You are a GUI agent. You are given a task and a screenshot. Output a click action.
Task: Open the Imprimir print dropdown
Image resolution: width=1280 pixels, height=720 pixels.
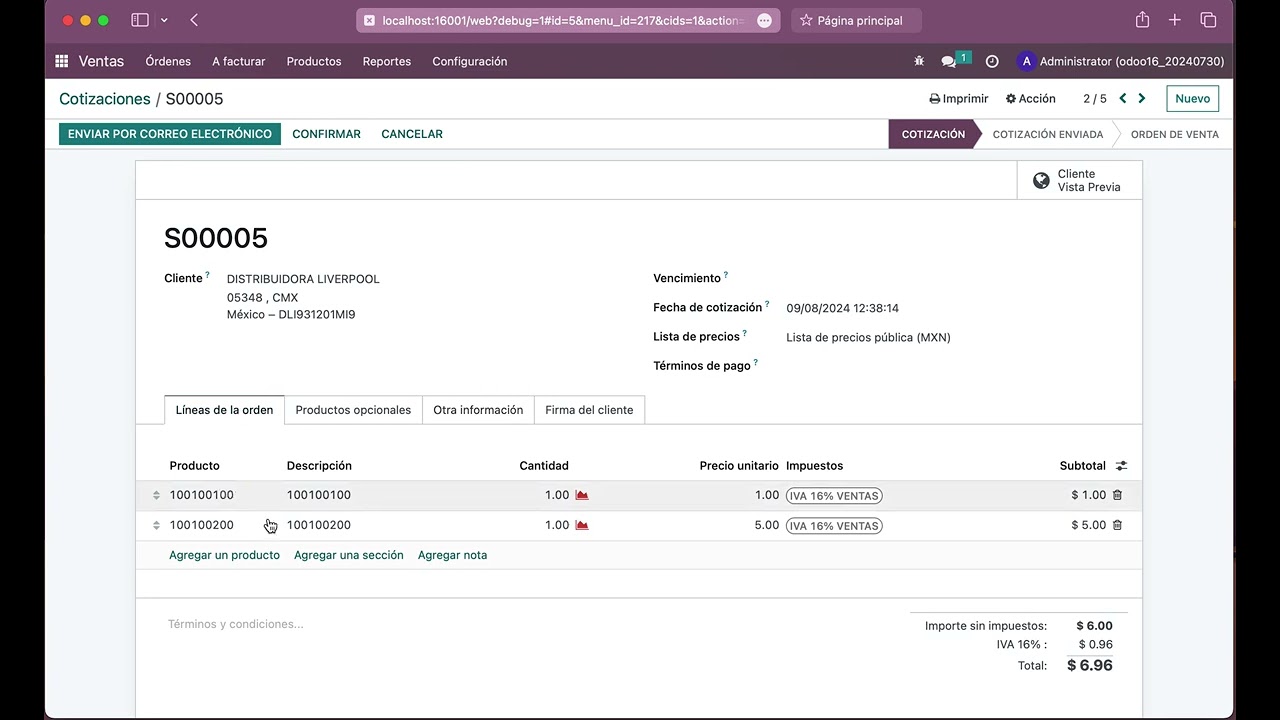point(959,98)
